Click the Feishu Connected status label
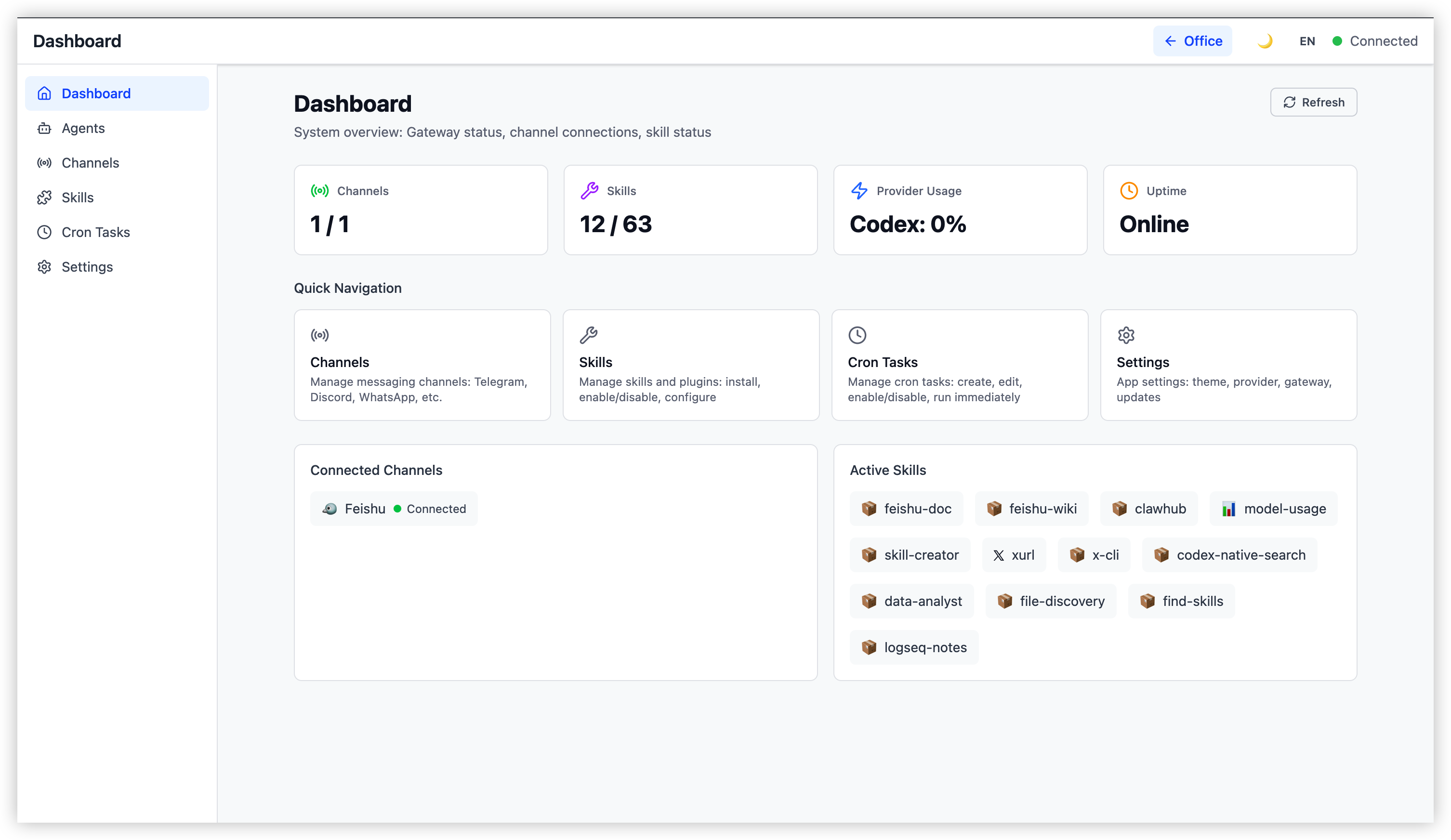Viewport: 1451px width, 840px height. (436, 508)
